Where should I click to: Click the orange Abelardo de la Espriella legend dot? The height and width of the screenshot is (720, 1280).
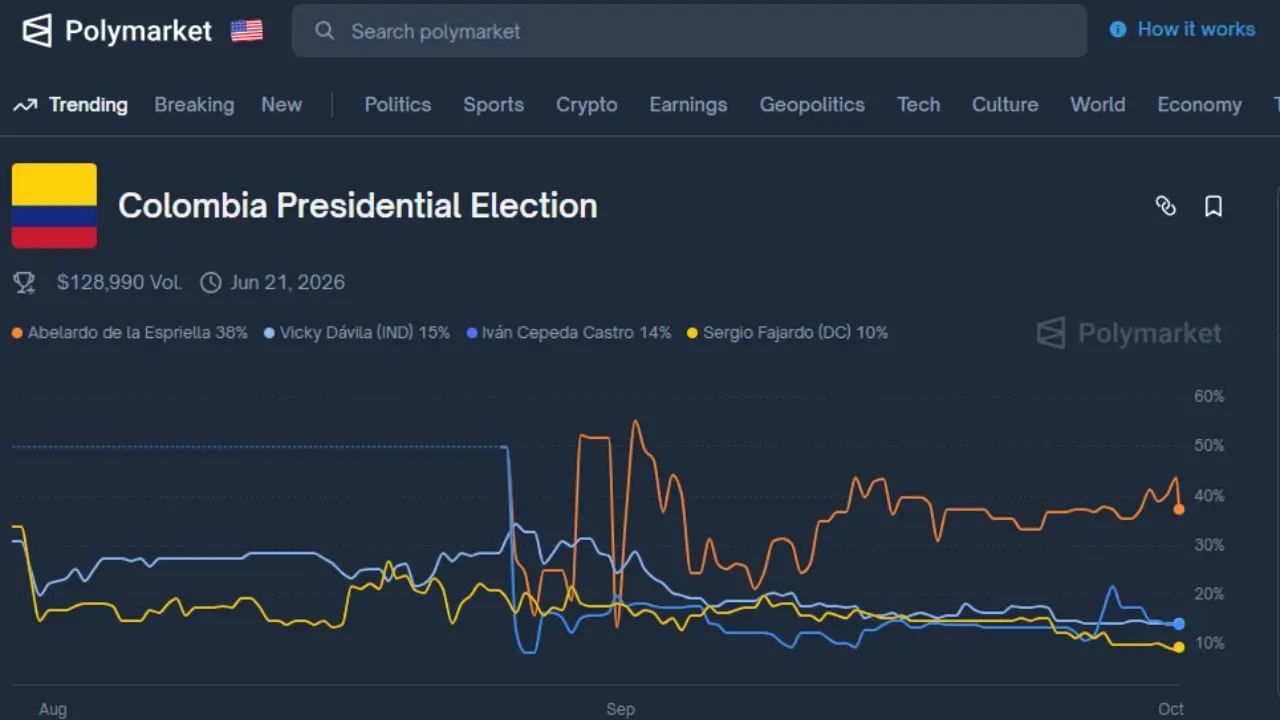[18, 333]
